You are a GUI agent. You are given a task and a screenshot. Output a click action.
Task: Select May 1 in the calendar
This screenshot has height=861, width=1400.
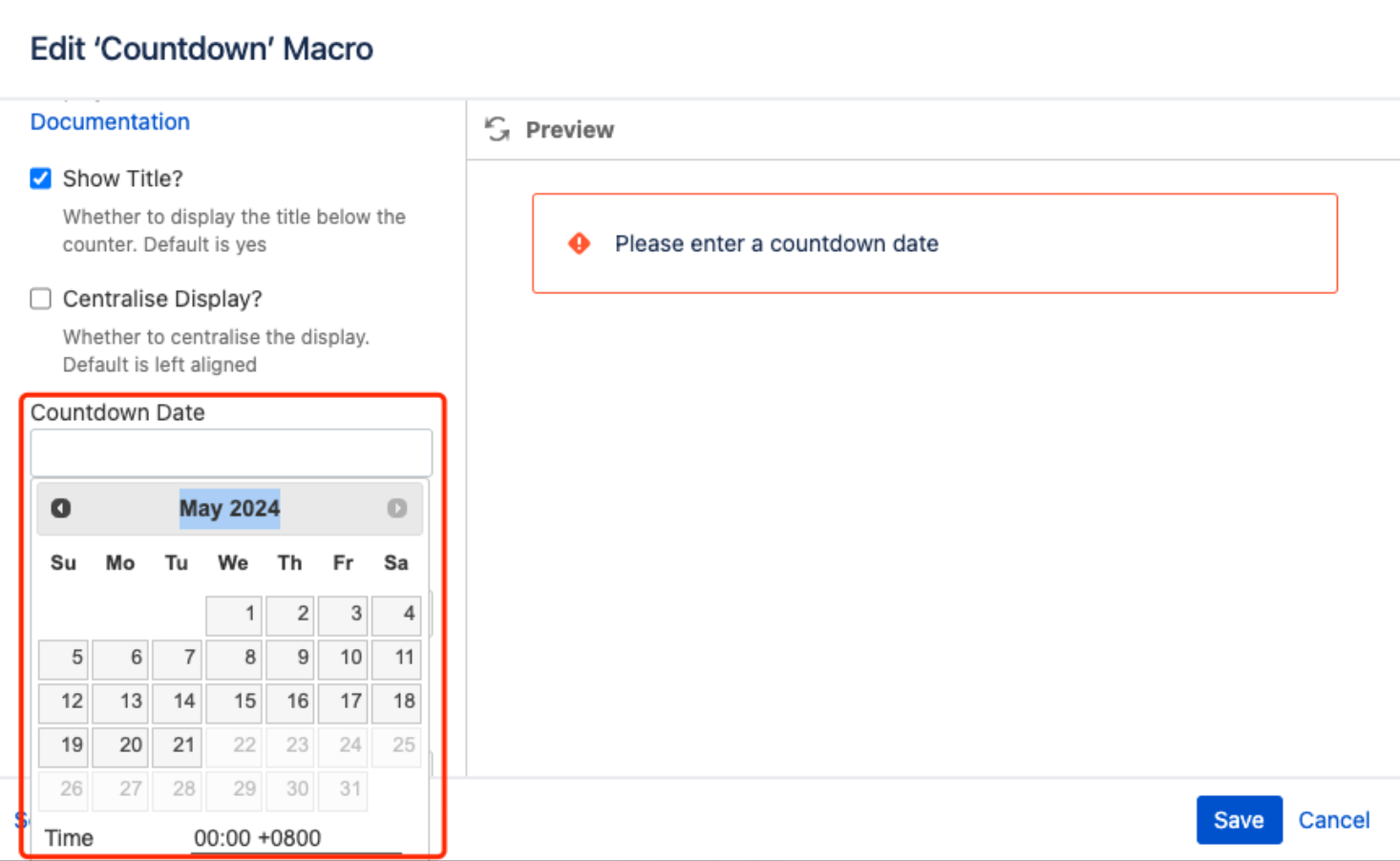tap(235, 614)
